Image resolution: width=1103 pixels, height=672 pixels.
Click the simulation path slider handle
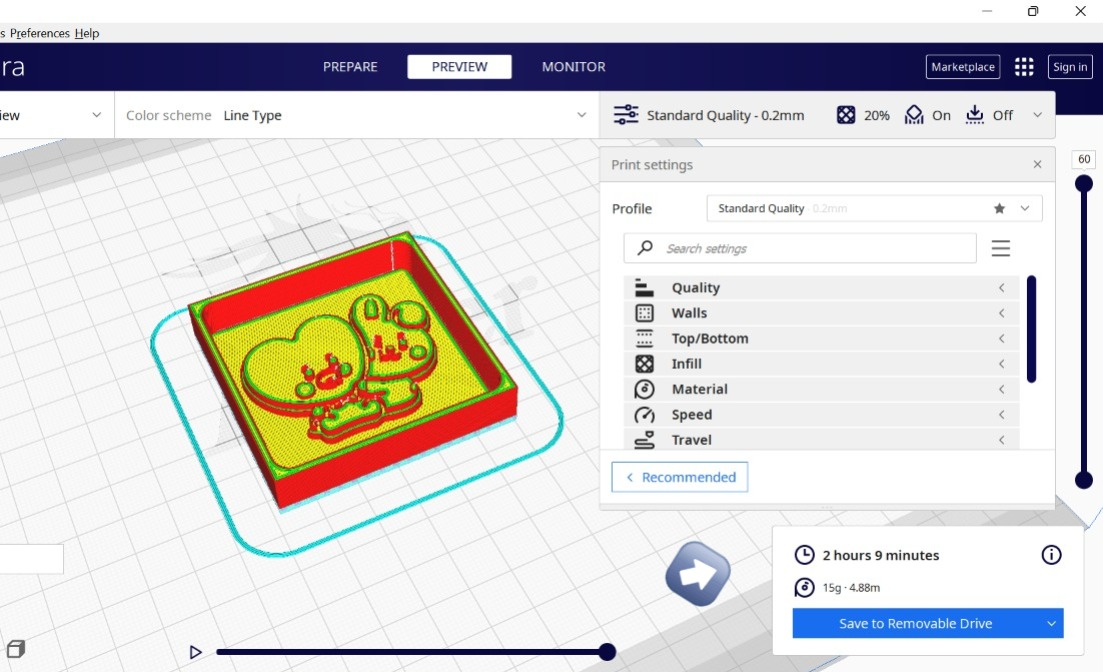[x=607, y=652]
